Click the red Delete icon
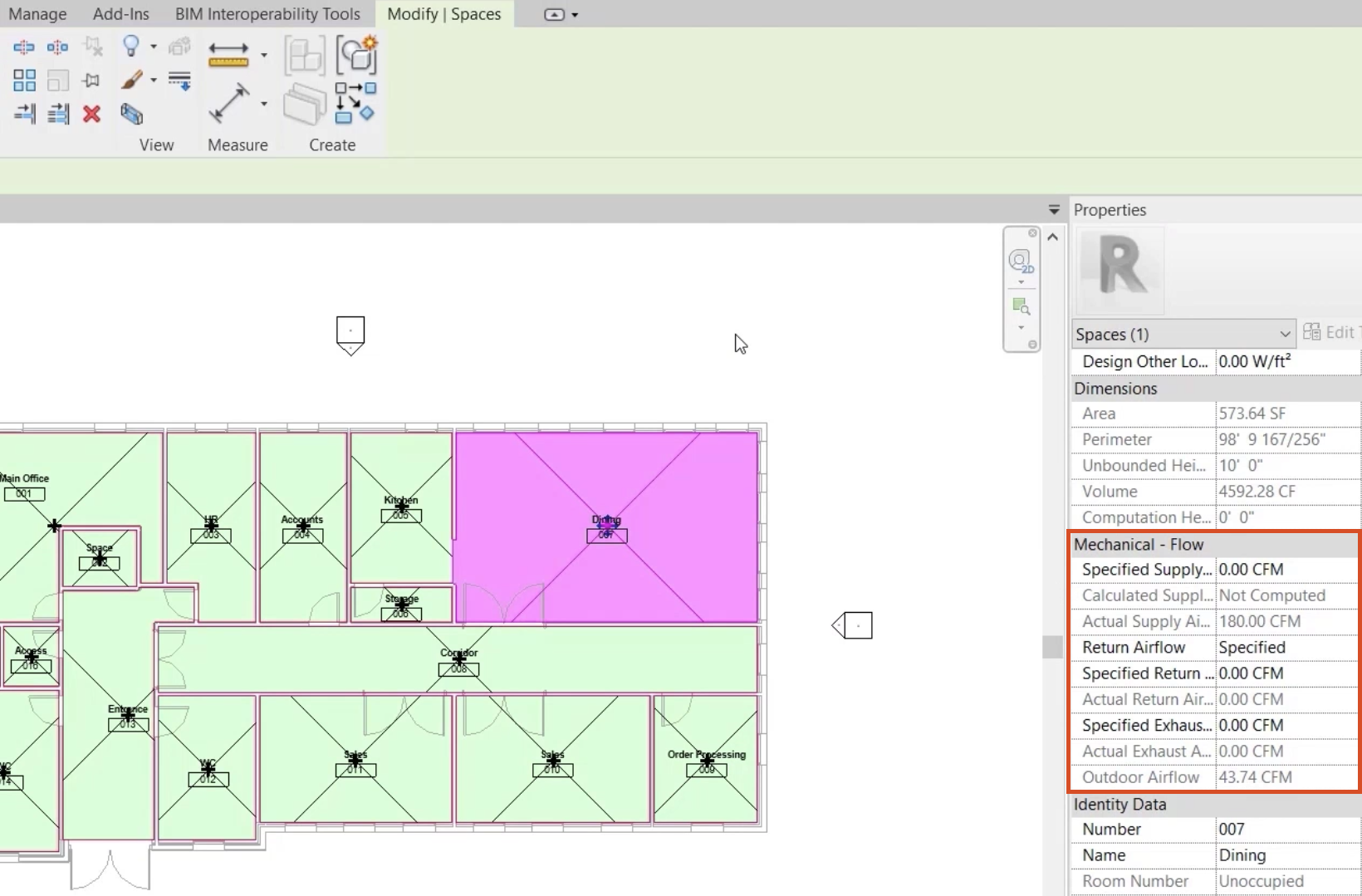1362x896 pixels. tap(91, 114)
